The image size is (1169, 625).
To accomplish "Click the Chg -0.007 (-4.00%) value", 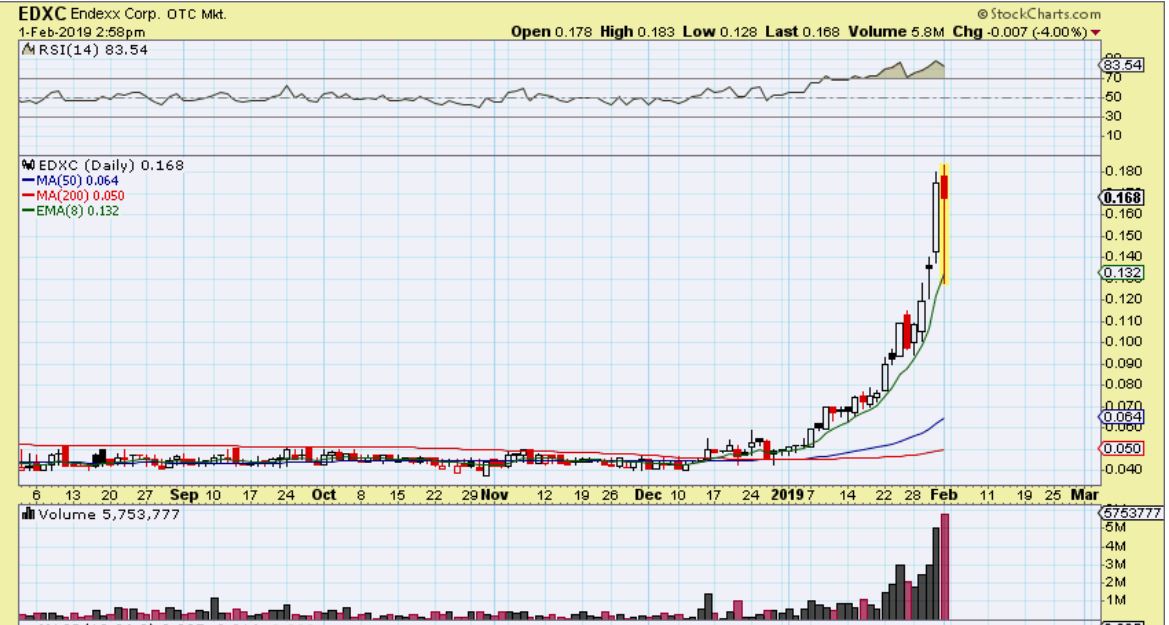I will click(x=1020, y=32).
